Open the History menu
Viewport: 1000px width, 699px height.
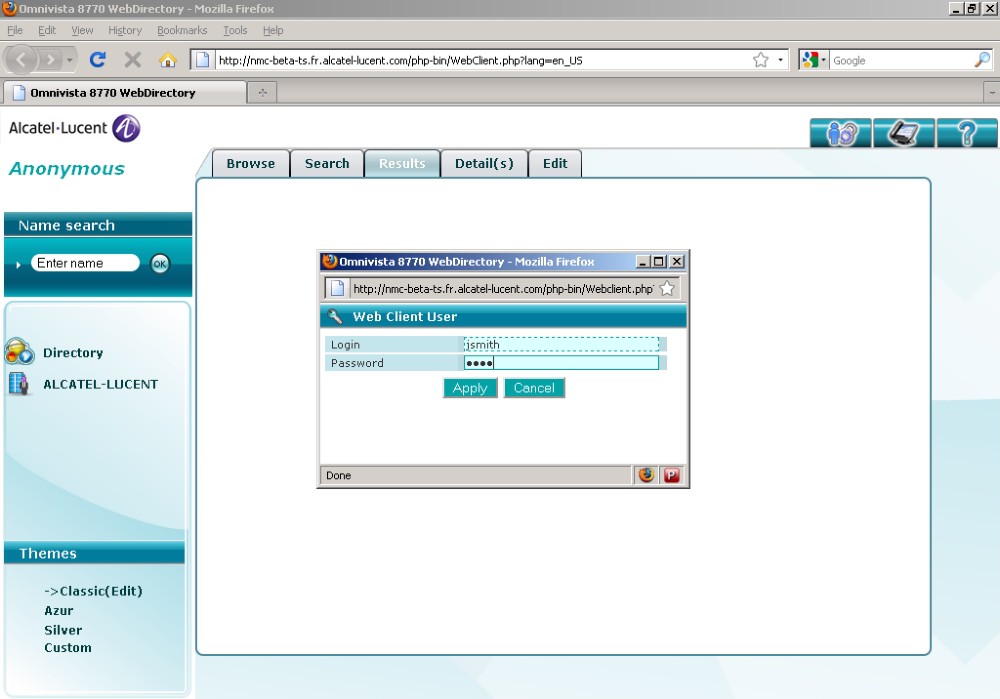(x=125, y=30)
